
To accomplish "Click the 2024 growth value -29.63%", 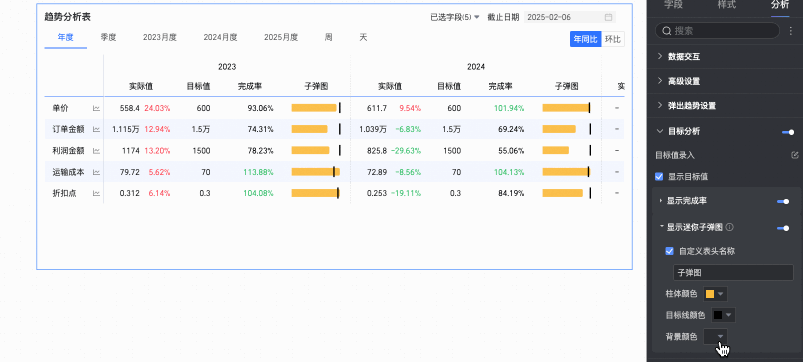I will pos(406,151).
